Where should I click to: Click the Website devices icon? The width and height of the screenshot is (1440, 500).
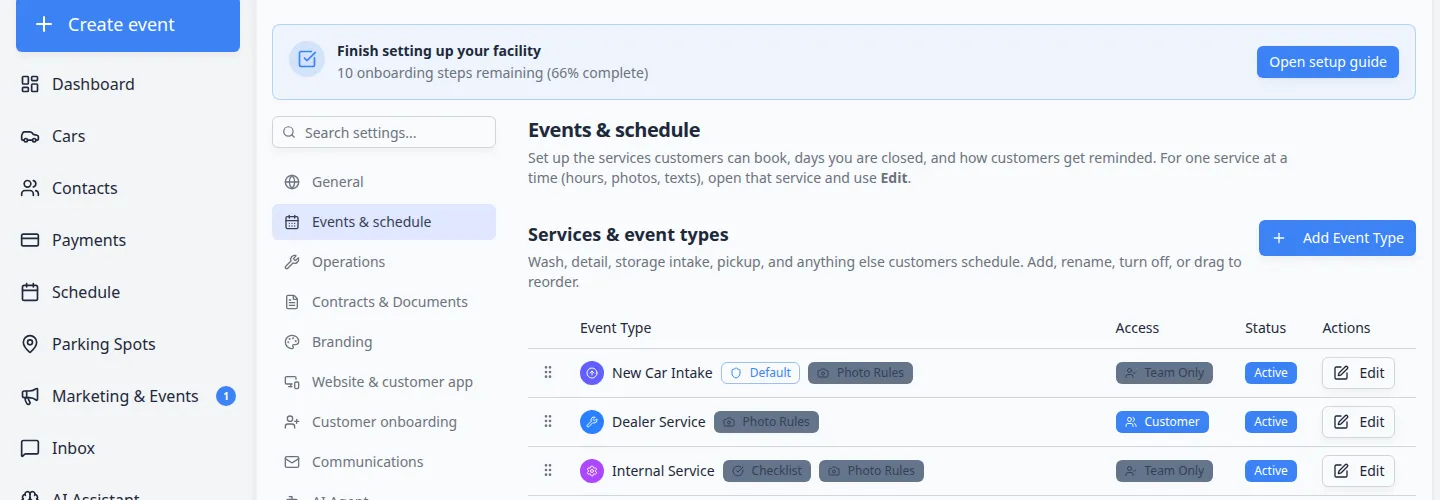pyautogui.click(x=292, y=382)
